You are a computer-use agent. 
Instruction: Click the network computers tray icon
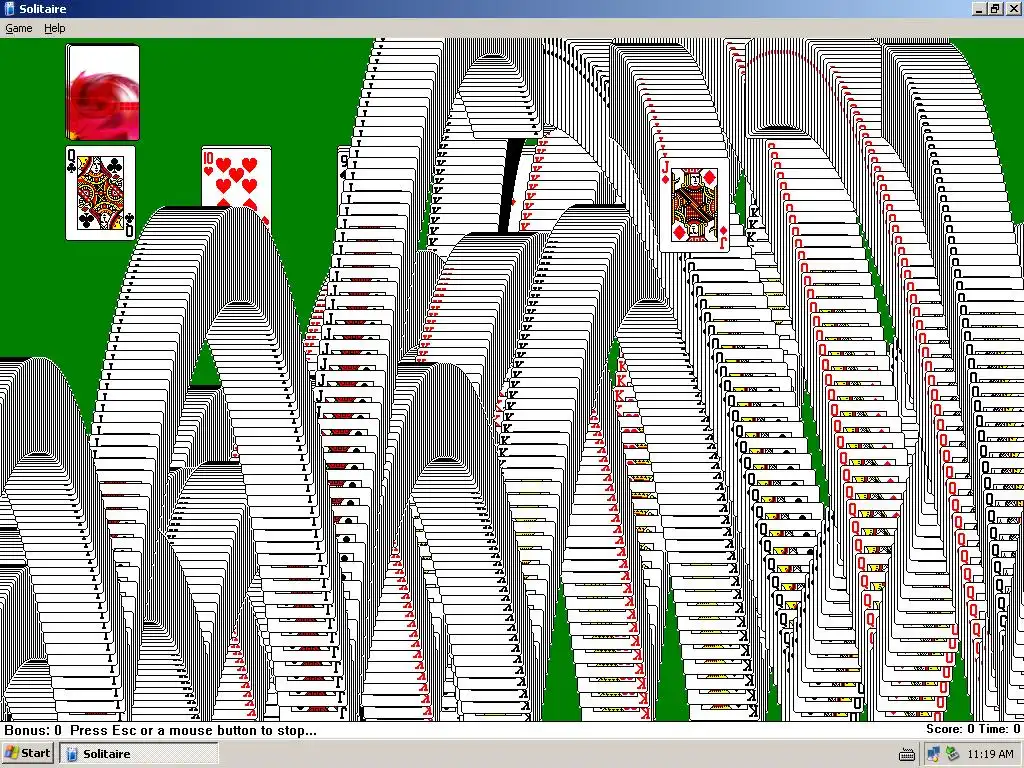[x=933, y=754]
